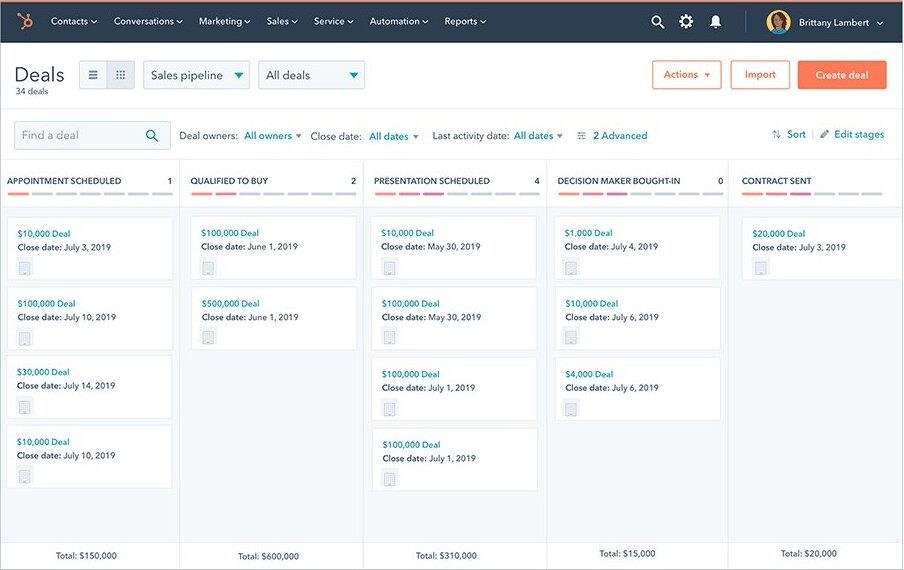Screen dimensions: 904x570
Task: Click the Import button
Action: pos(760,75)
